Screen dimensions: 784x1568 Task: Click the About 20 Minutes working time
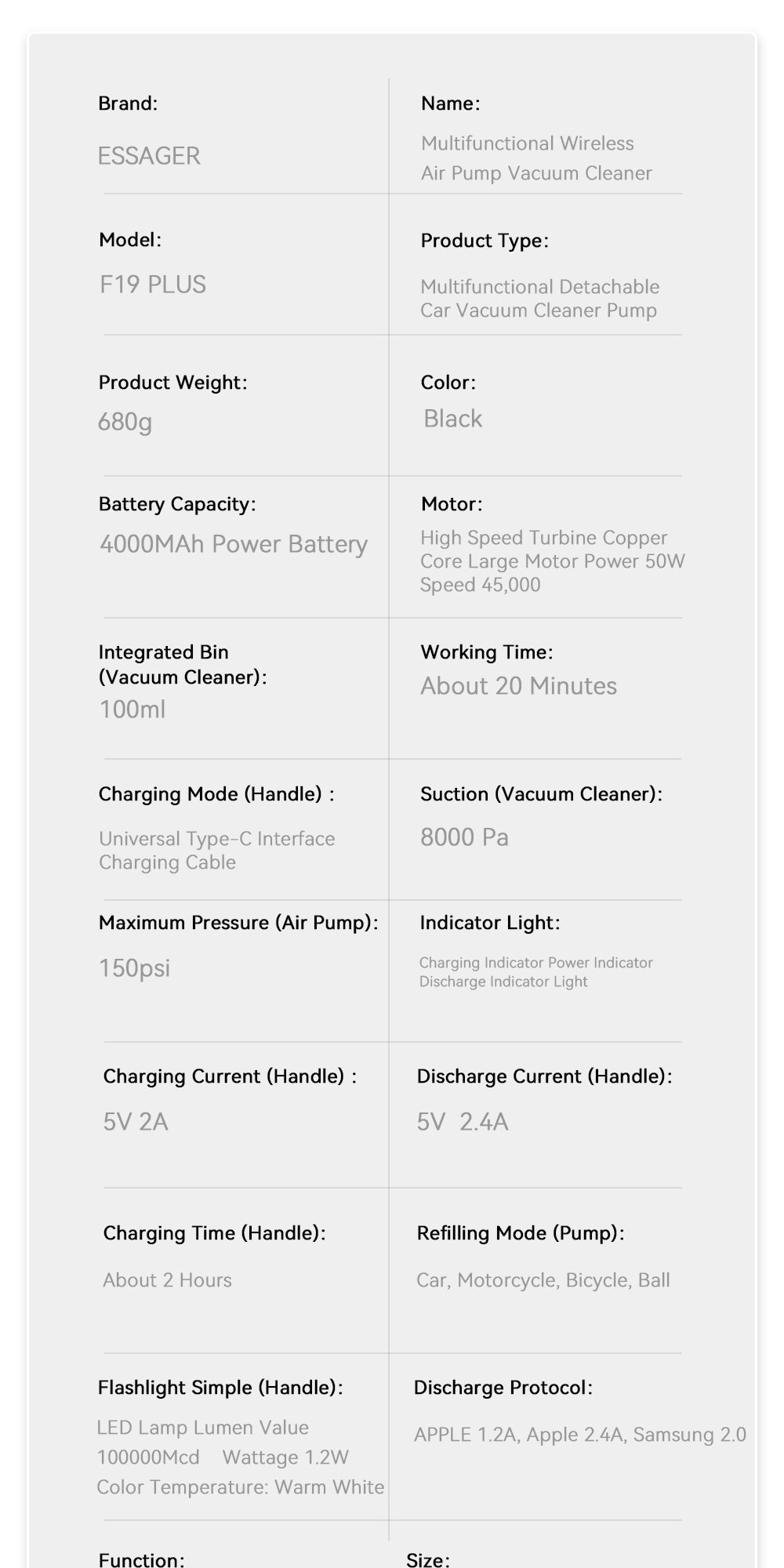click(x=518, y=686)
